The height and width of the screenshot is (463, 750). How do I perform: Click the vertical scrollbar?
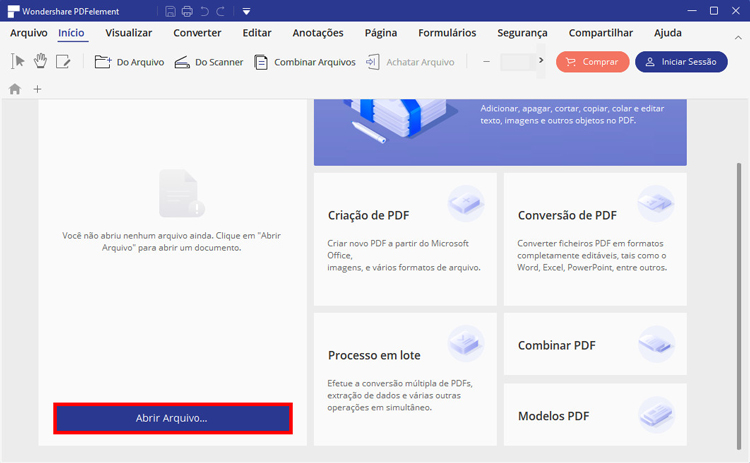tap(739, 306)
